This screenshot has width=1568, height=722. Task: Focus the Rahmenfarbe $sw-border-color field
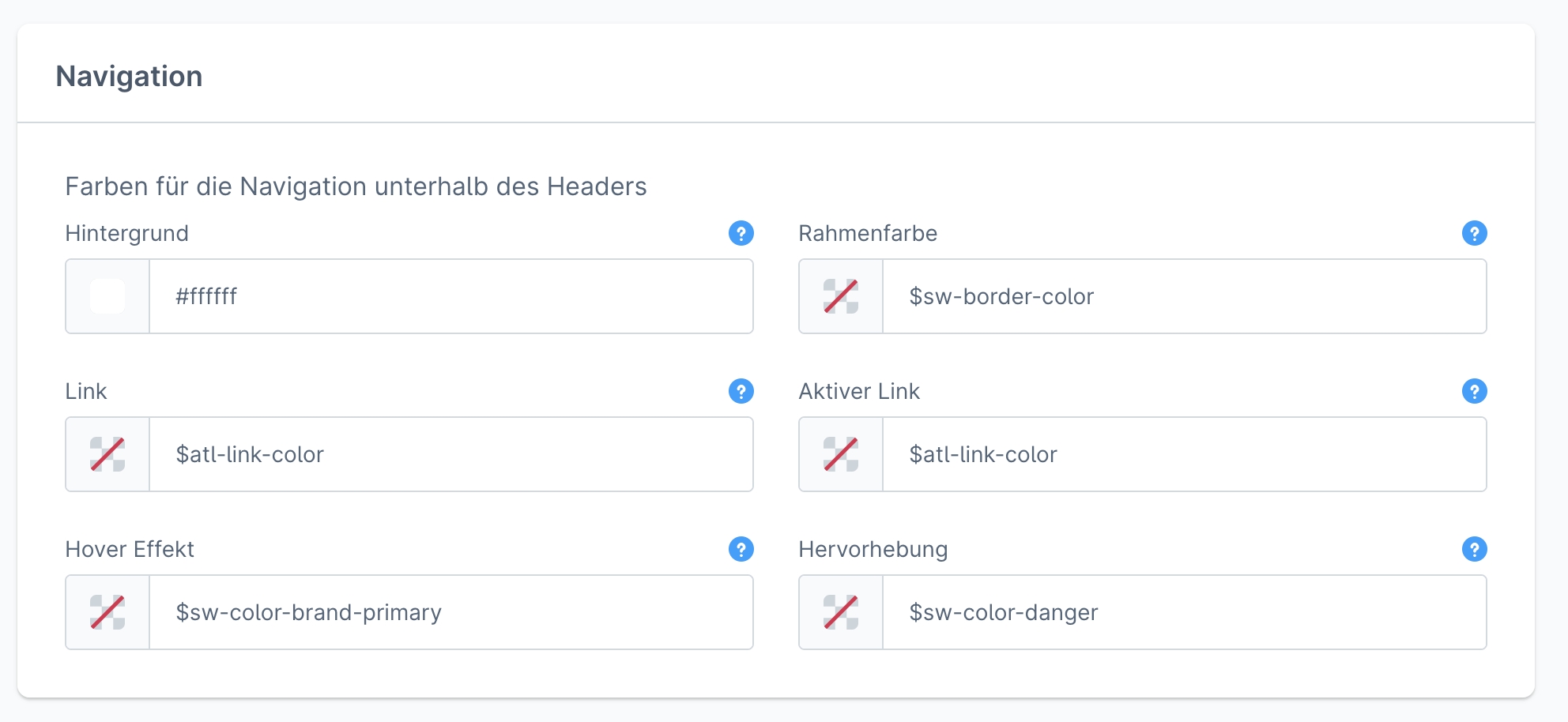coord(1184,296)
